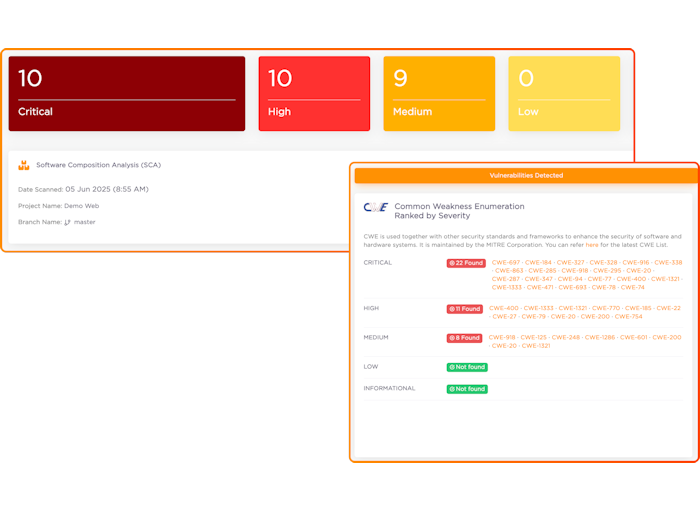Open the CWE-248 link
The image size is (700, 511).
(566, 337)
